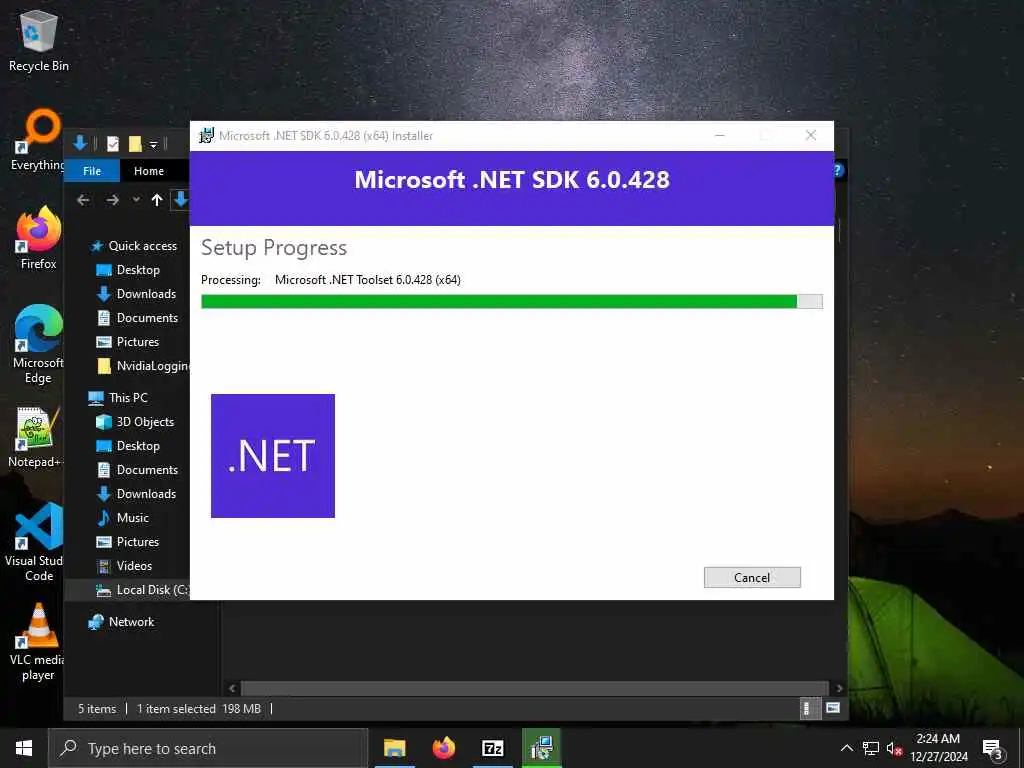Open recent locations dropdown in File Explorer
This screenshot has width=1024, height=768.
point(136,200)
